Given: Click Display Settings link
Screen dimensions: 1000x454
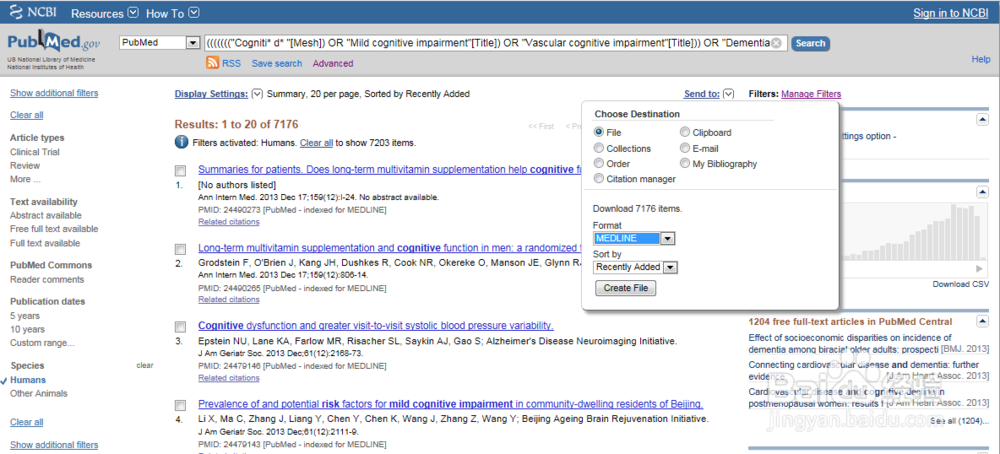Looking at the screenshot, I should [211, 94].
